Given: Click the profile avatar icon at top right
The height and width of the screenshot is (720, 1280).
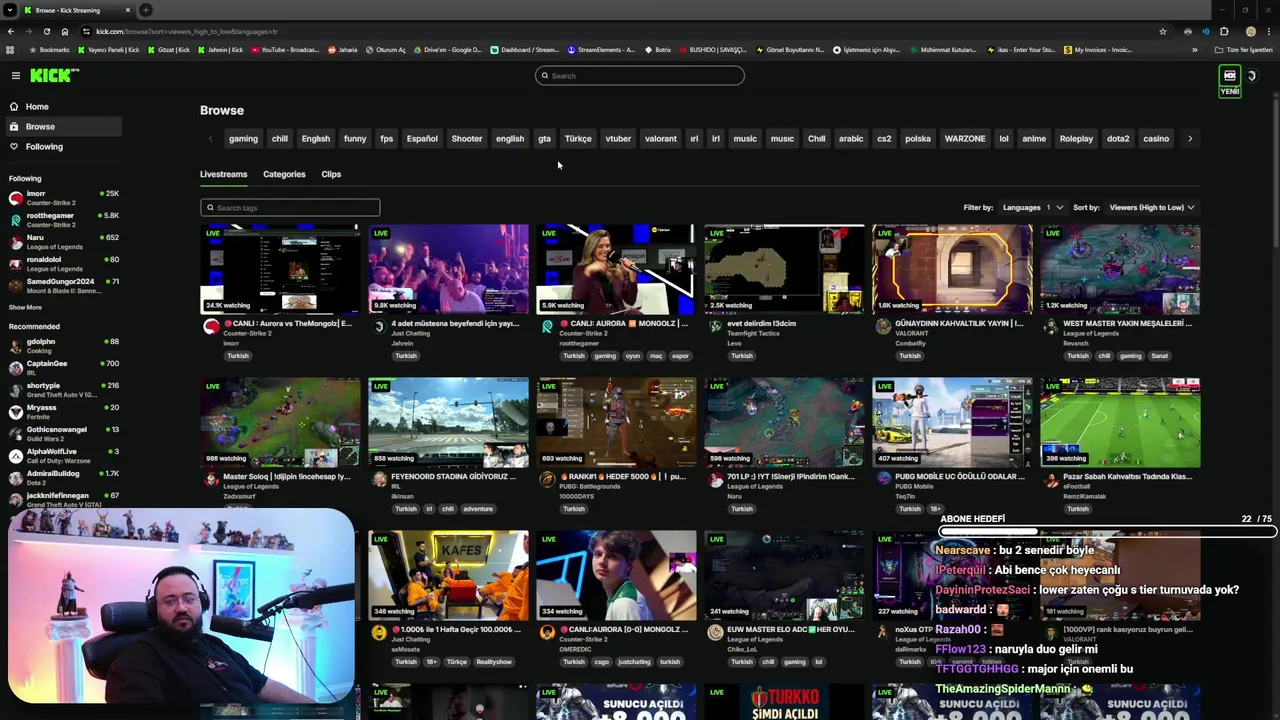Looking at the screenshot, I should [1253, 76].
